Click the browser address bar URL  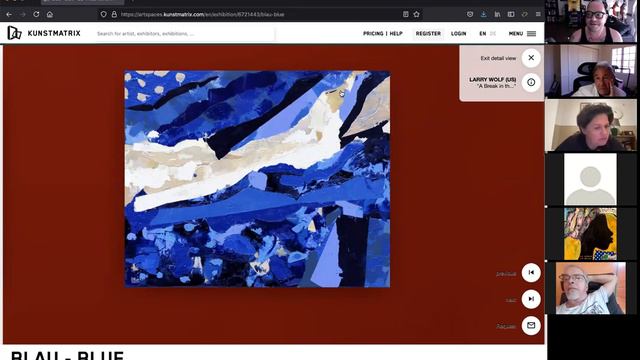[202, 14]
